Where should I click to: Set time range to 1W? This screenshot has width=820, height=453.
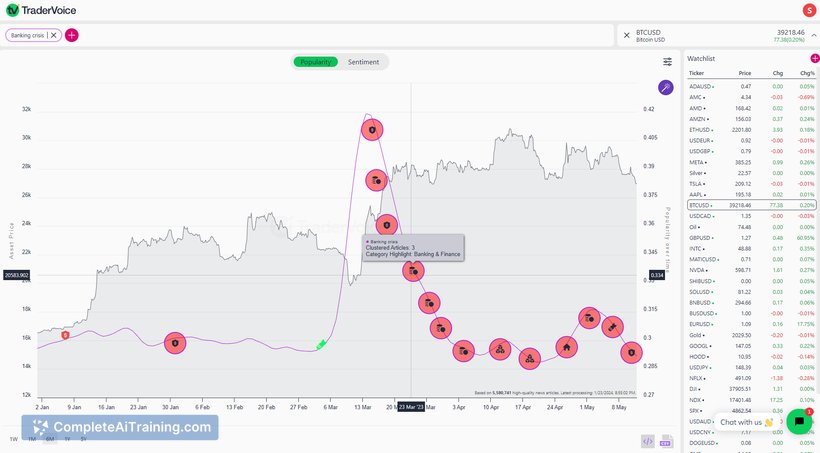pos(14,439)
